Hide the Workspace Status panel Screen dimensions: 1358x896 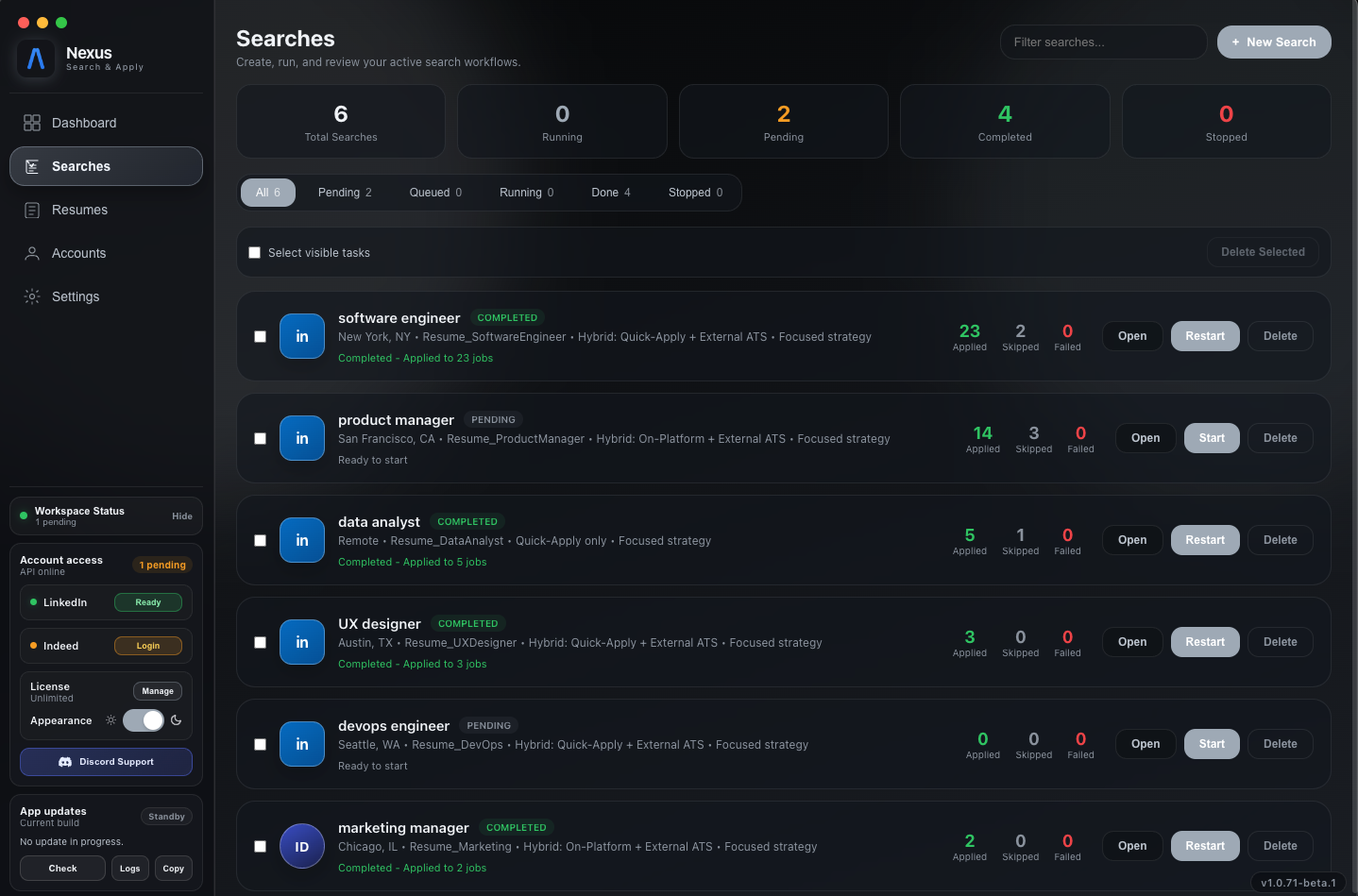(181, 516)
